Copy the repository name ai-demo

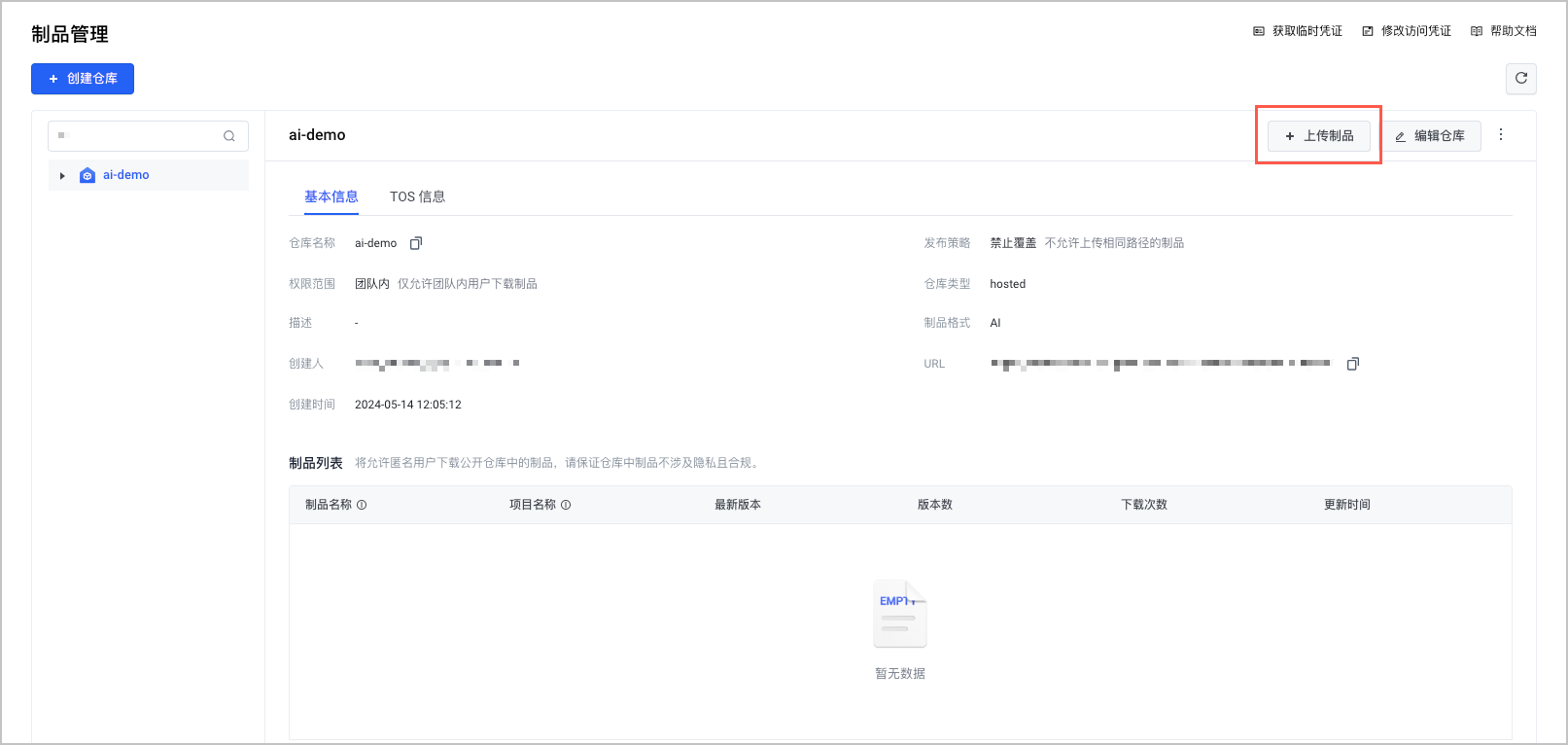click(416, 243)
